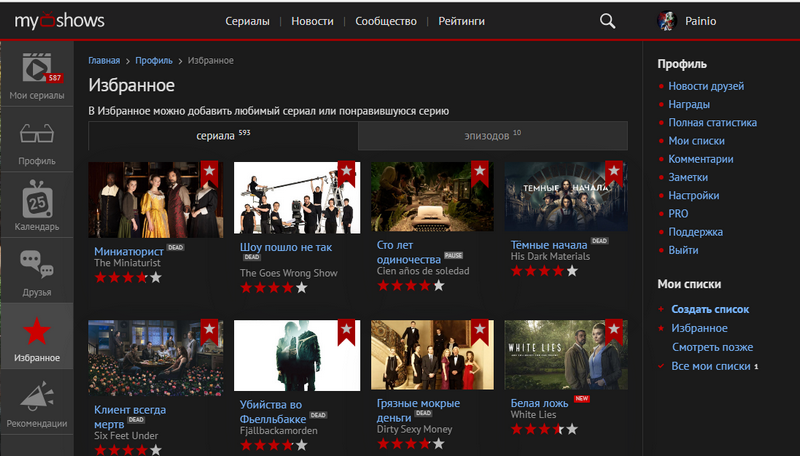This screenshot has height=456, width=800.
Task: Open Клиент всегда мертв title link
Action: pos(130,417)
